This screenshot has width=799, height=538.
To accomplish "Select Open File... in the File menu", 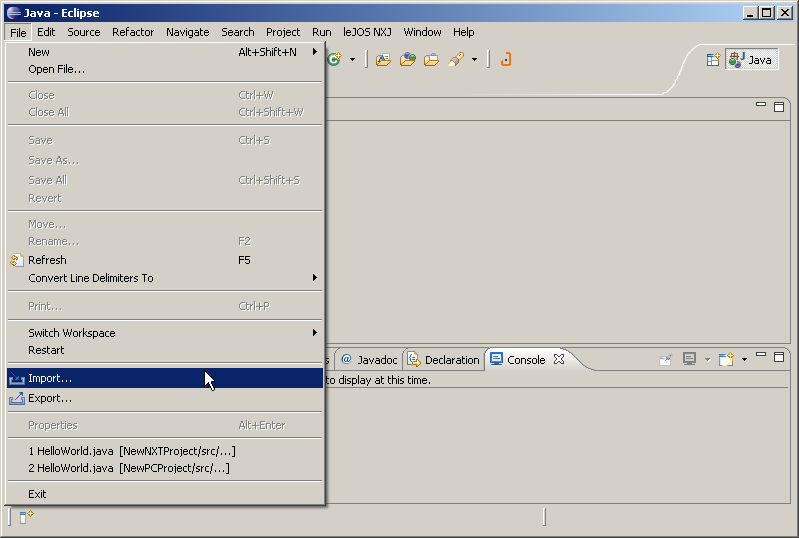I will click(165, 69).
